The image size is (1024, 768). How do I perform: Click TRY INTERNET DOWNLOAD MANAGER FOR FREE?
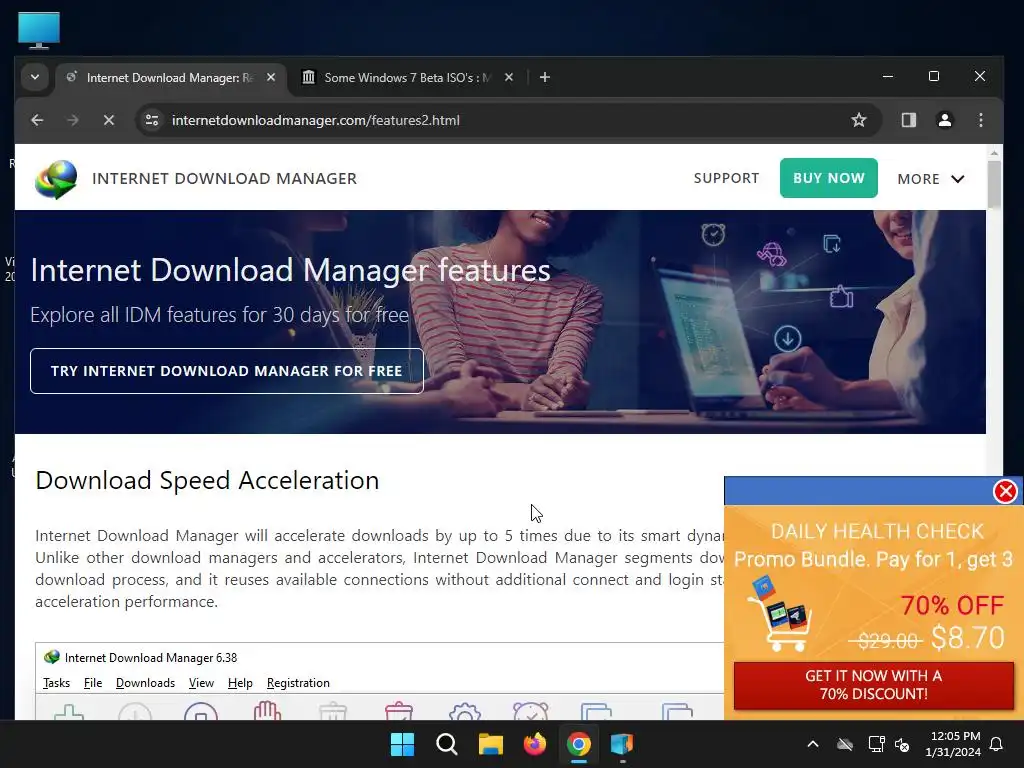[227, 371]
